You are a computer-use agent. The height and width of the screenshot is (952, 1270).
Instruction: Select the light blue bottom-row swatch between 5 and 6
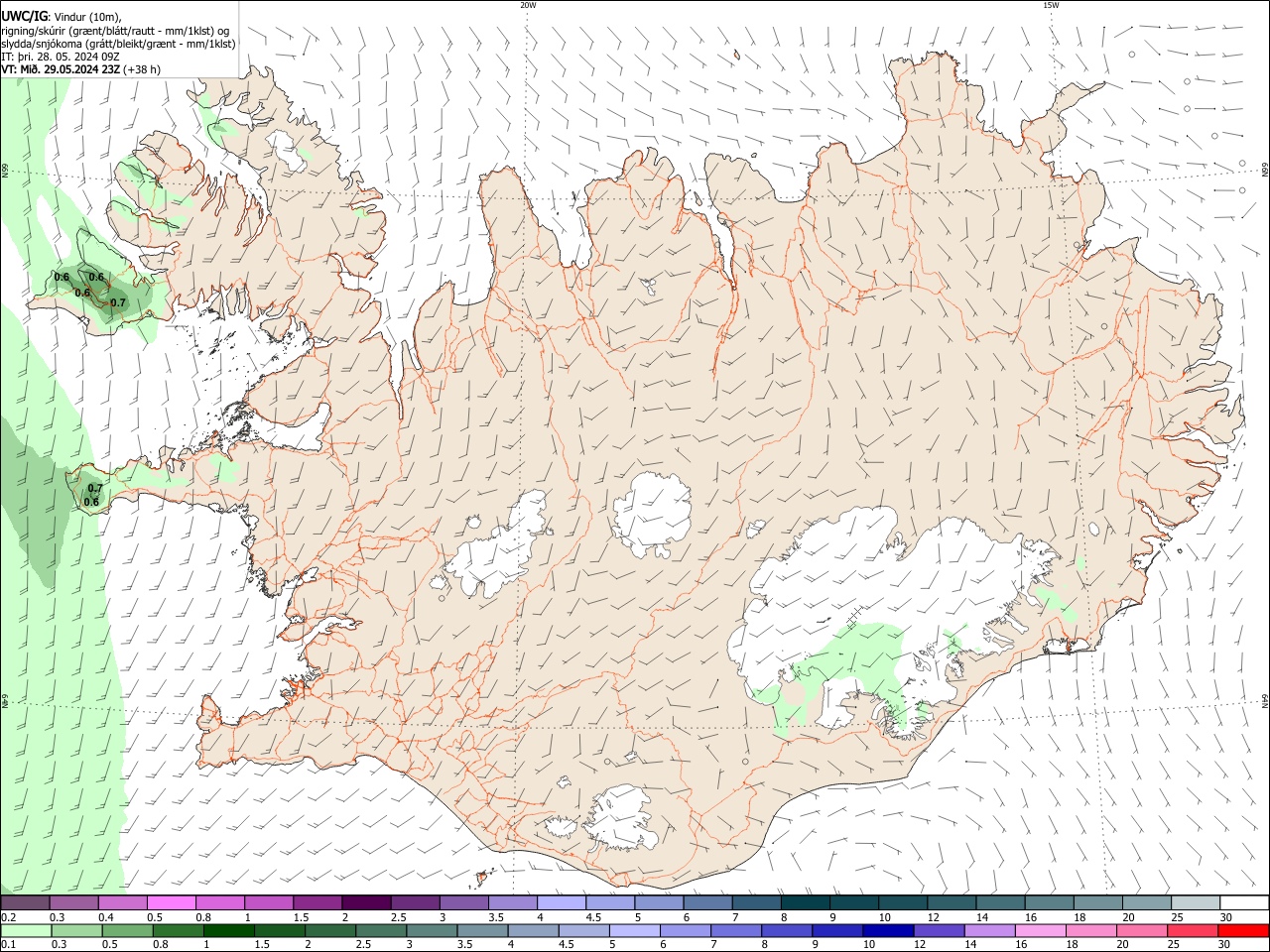pyautogui.click(x=635, y=931)
